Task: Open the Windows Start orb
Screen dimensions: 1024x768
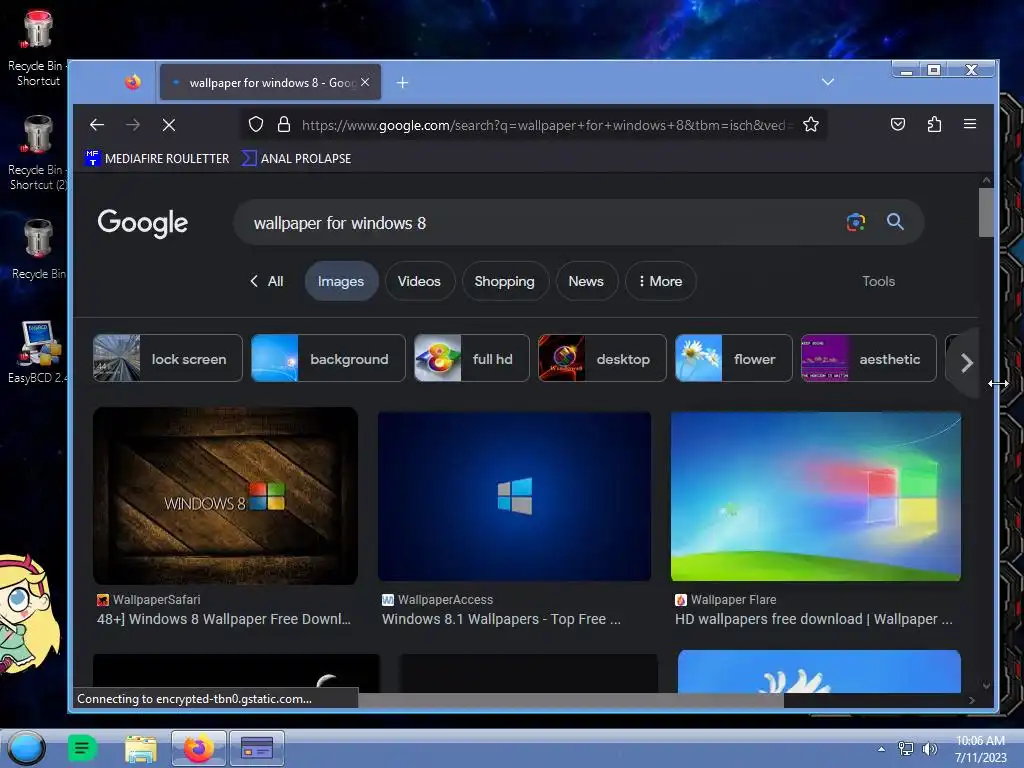Action: tap(27, 748)
